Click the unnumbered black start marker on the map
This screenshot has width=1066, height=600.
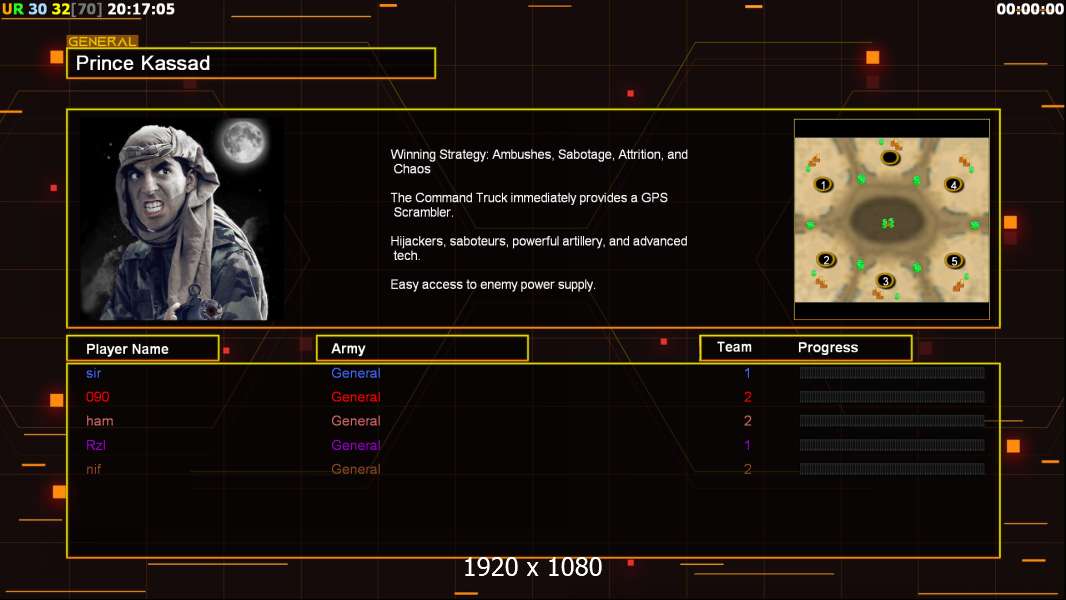click(890, 158)
